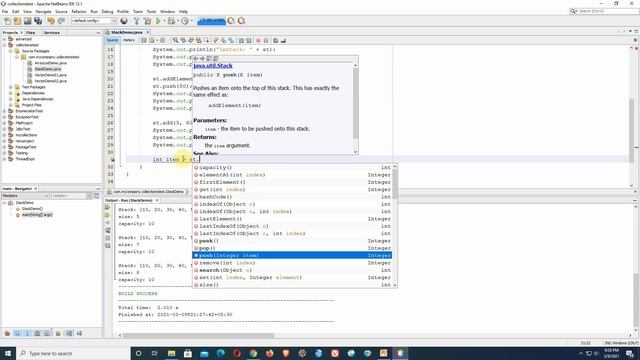This screenshot has height=360, width=640.
Task: Select ArrayListDemo.java in the Projects tree
Action: pos(50,63)
